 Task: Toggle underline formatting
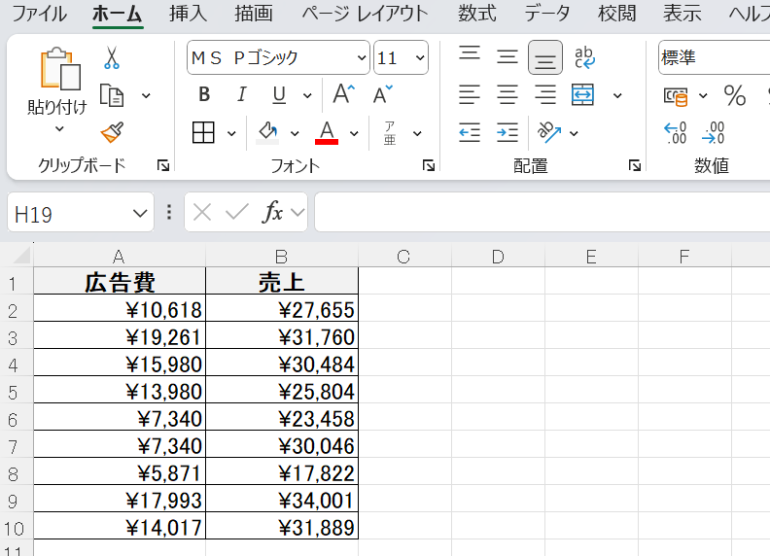pos(279,95)
